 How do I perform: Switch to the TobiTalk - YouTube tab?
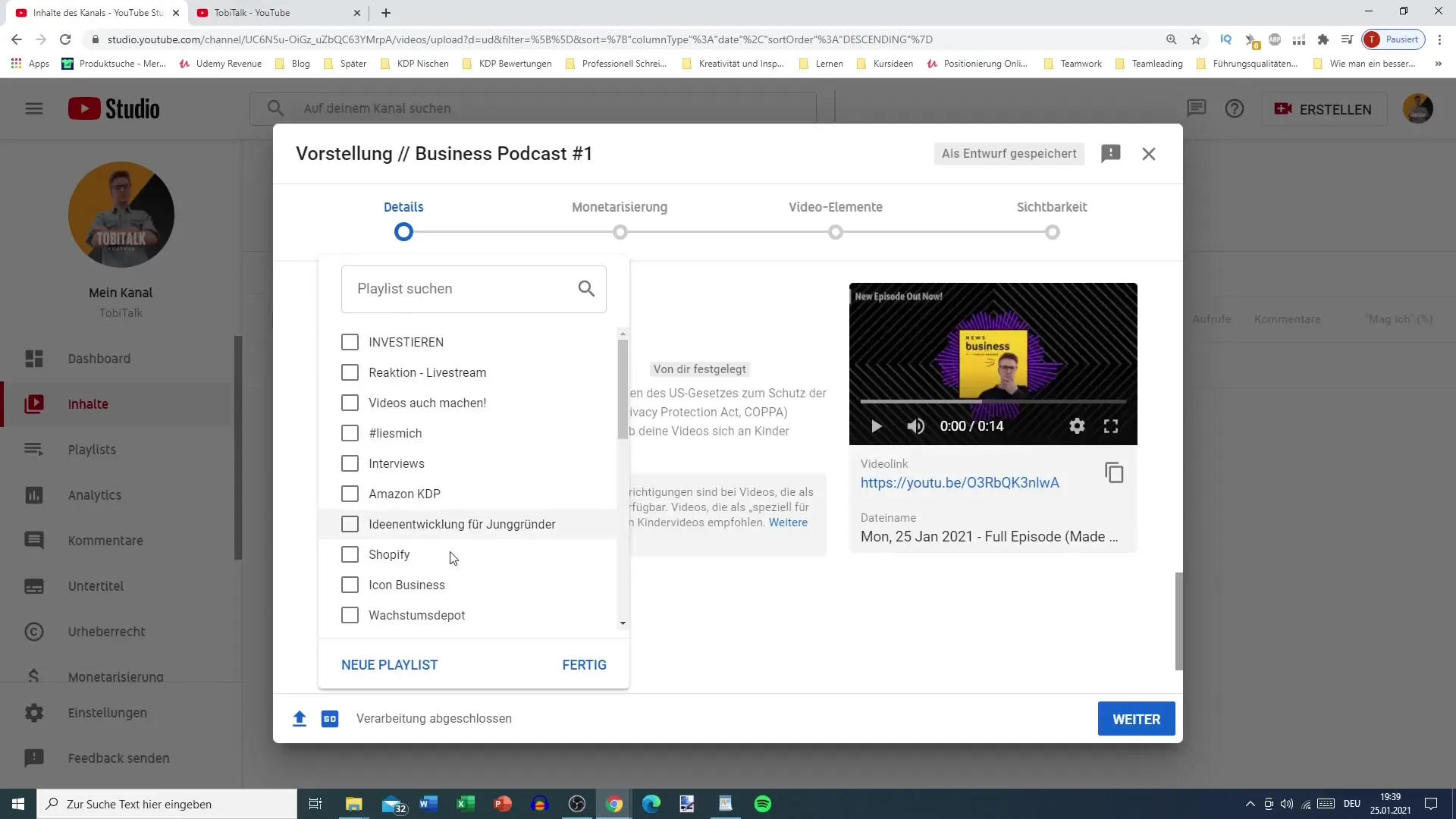(277, 13)
